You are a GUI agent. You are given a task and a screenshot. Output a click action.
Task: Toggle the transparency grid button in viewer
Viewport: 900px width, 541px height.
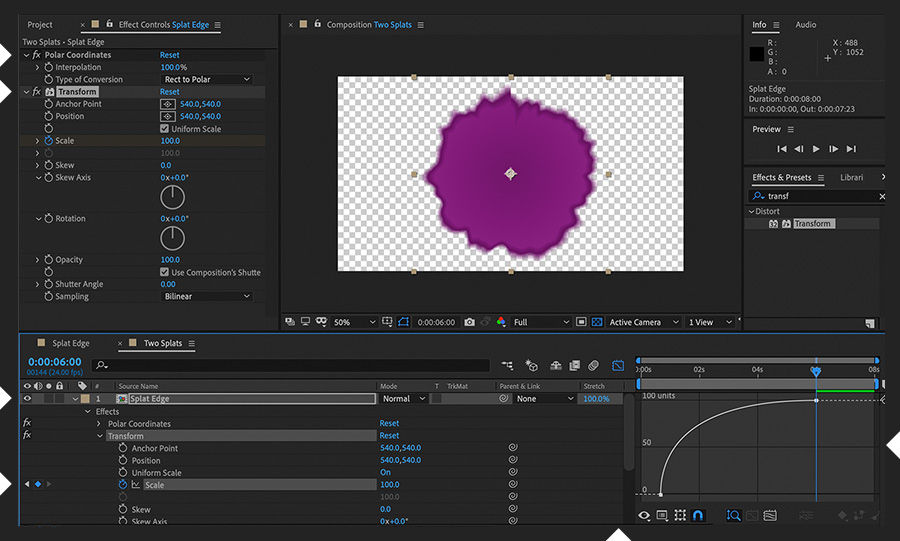click(597, 322)
